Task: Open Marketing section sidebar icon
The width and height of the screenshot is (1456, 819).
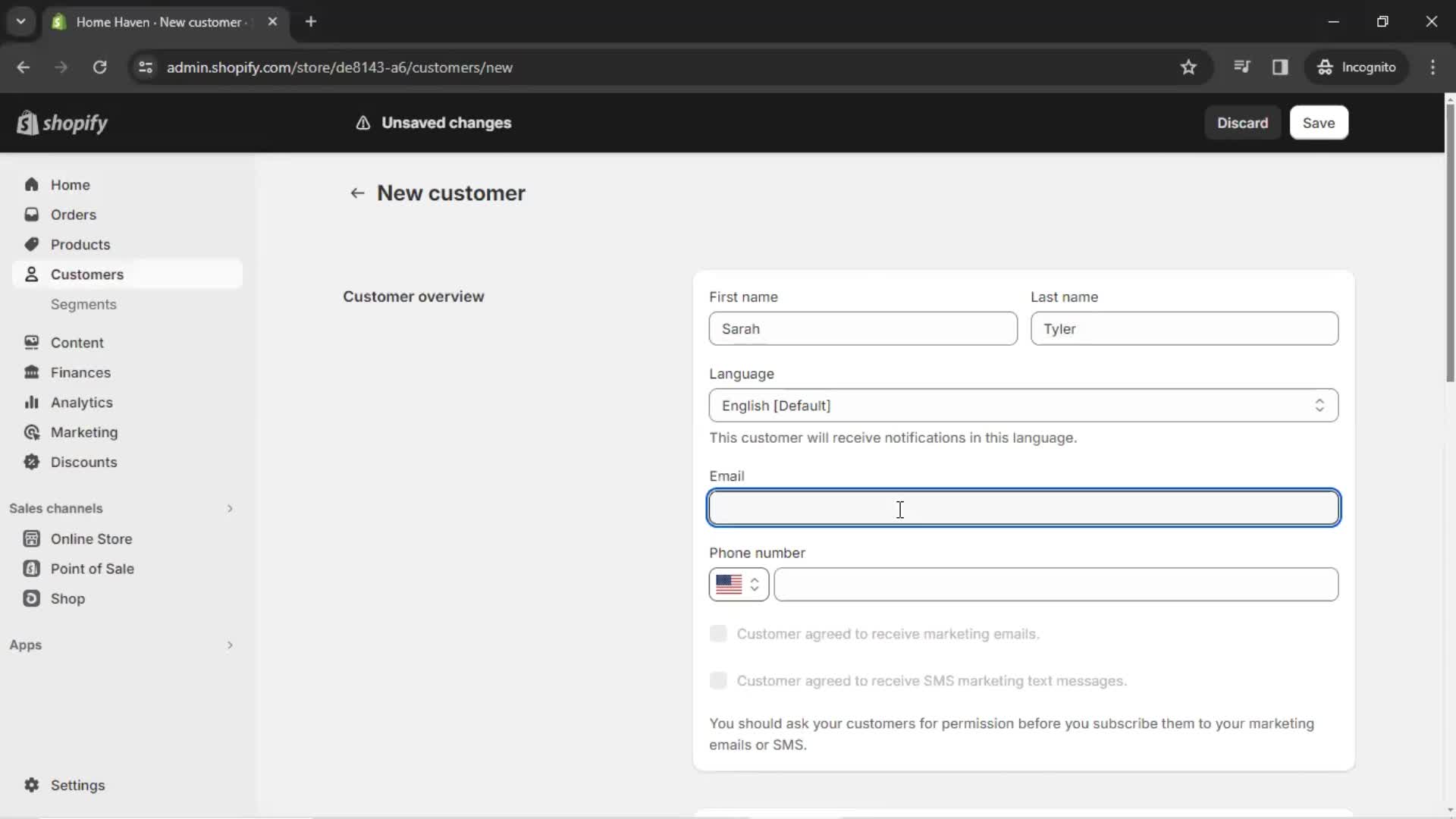Action: (x=30, y=432)
